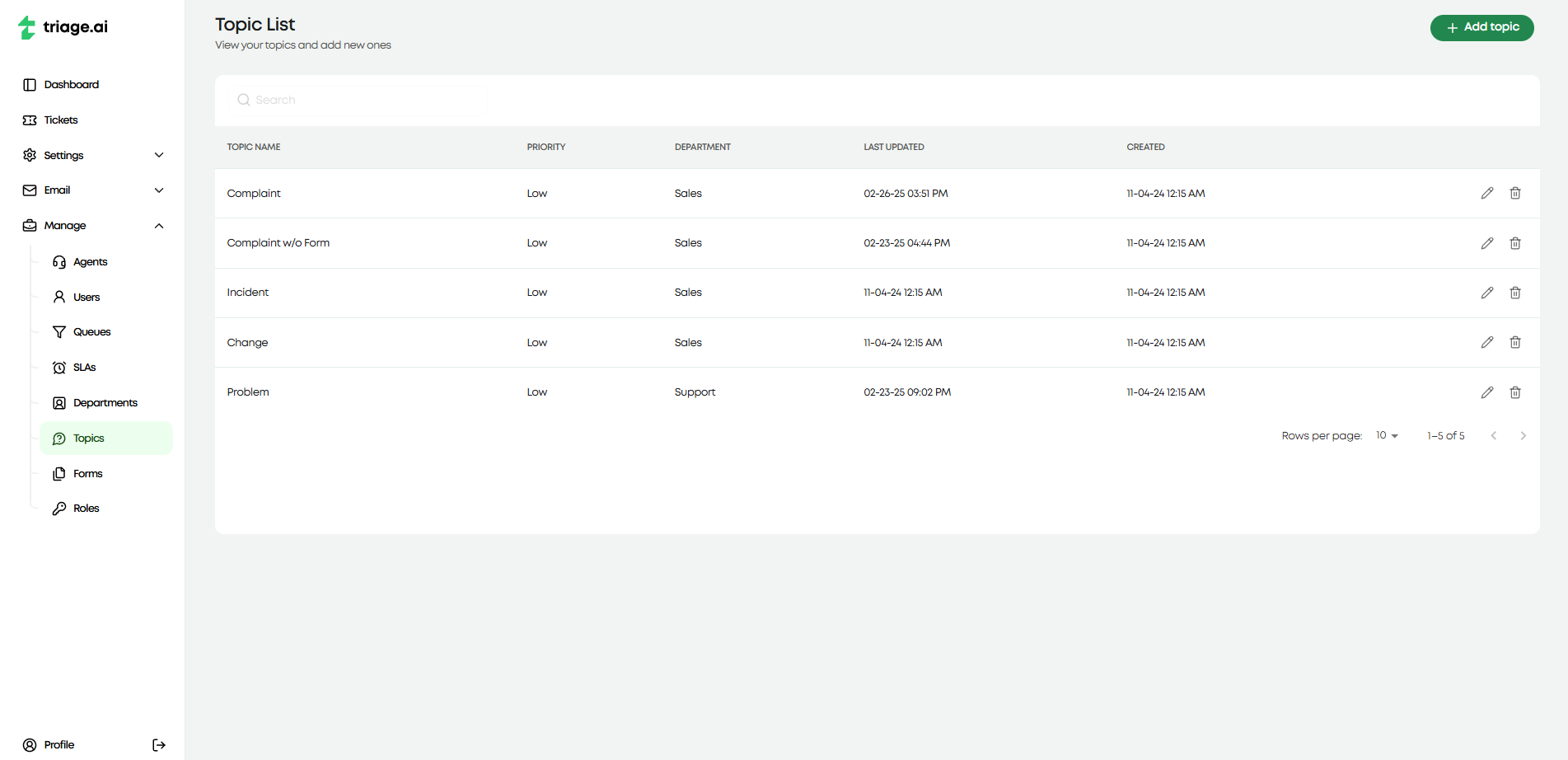The image size is (1568, 760).
Task: Click the Queues filter icon
Action: [x=59, y=331]
